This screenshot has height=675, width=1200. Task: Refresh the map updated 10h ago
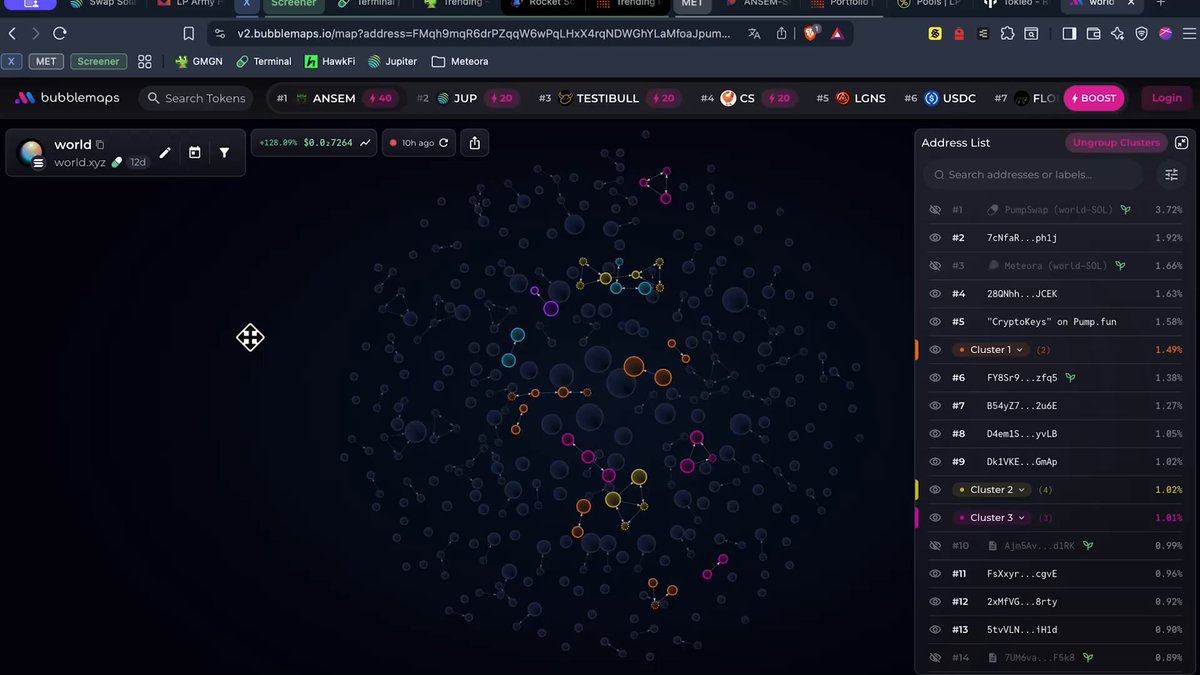[443, 143]
